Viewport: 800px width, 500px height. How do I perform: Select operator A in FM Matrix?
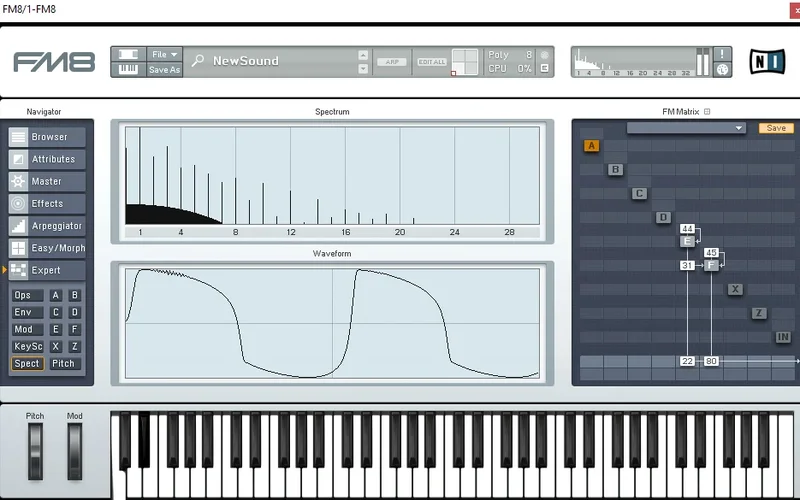point(591,146)
